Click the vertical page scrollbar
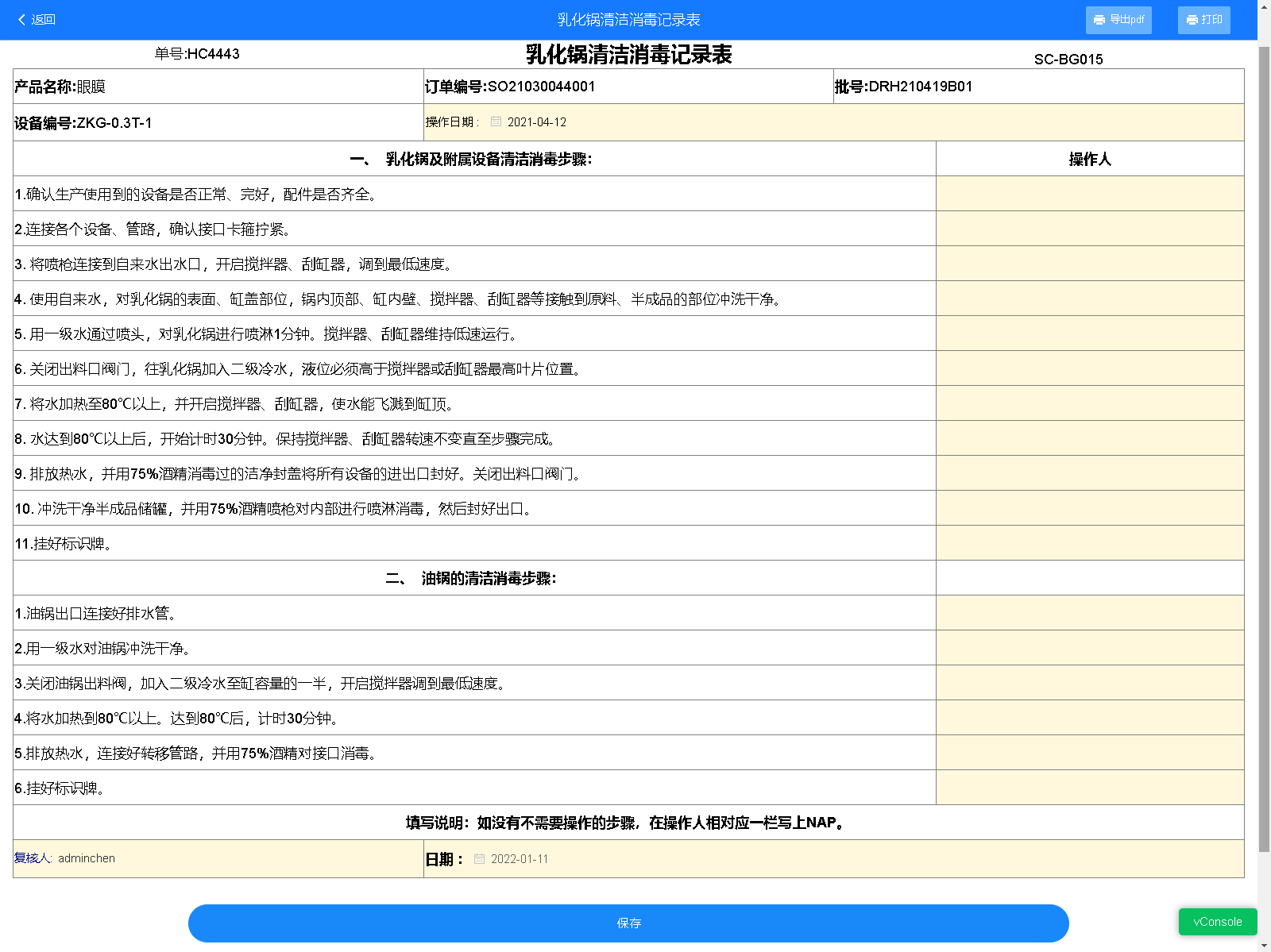This screenshot has width=1271, height=952. [x=1264, y=445]
